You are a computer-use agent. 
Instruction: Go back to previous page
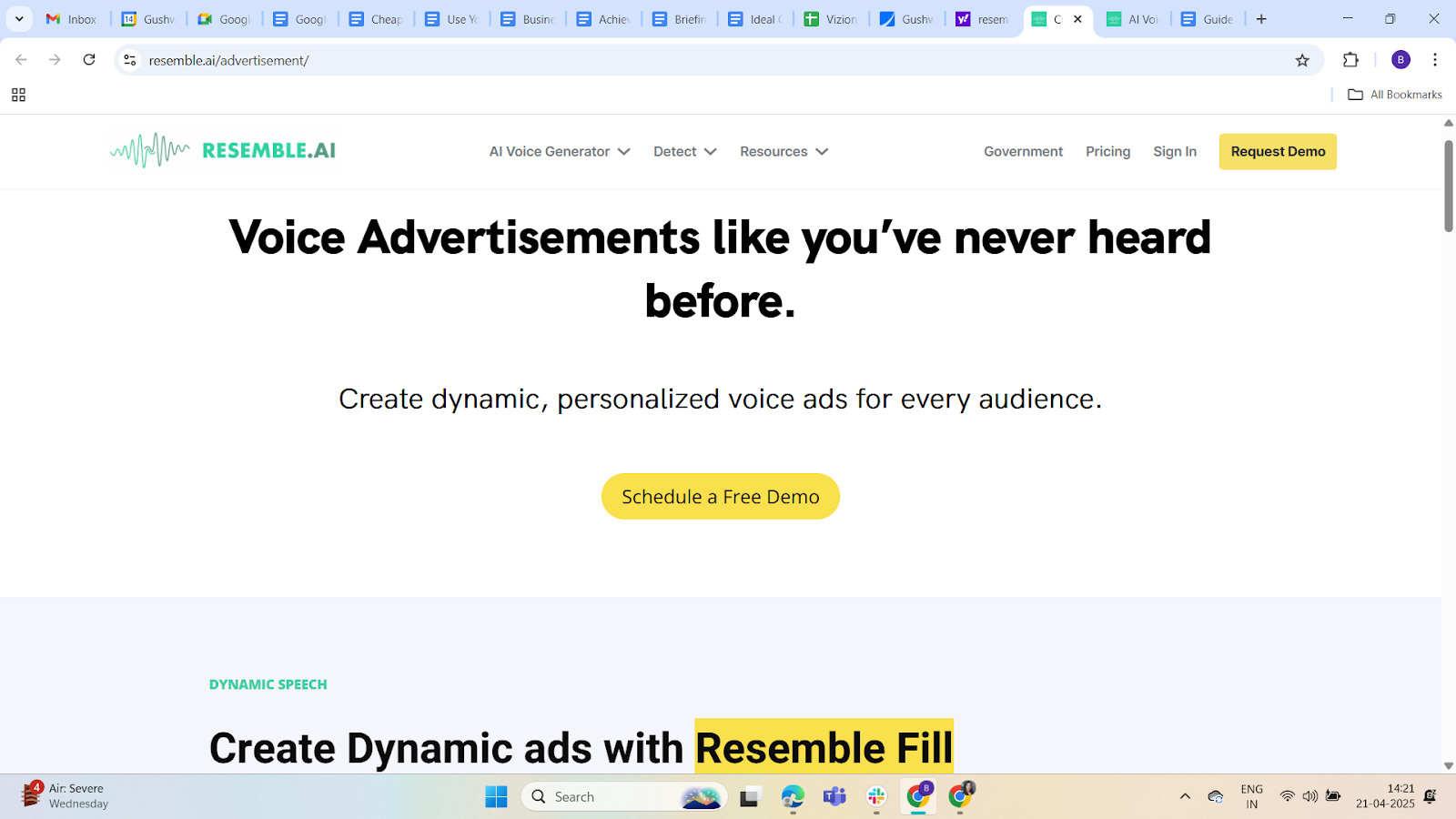click(21, 60)
